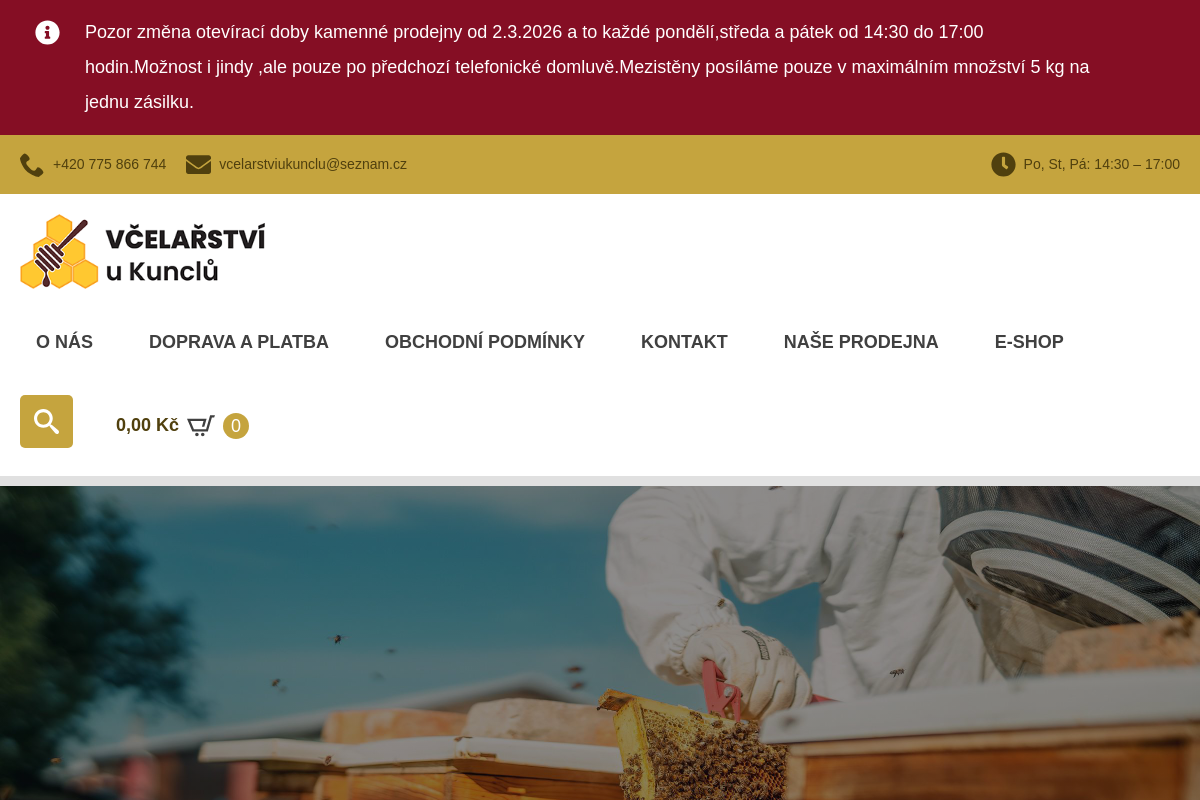Click the clock icon beside opening hours
The width and height of the screenshot is (1200, 800).
point(1003,164)
